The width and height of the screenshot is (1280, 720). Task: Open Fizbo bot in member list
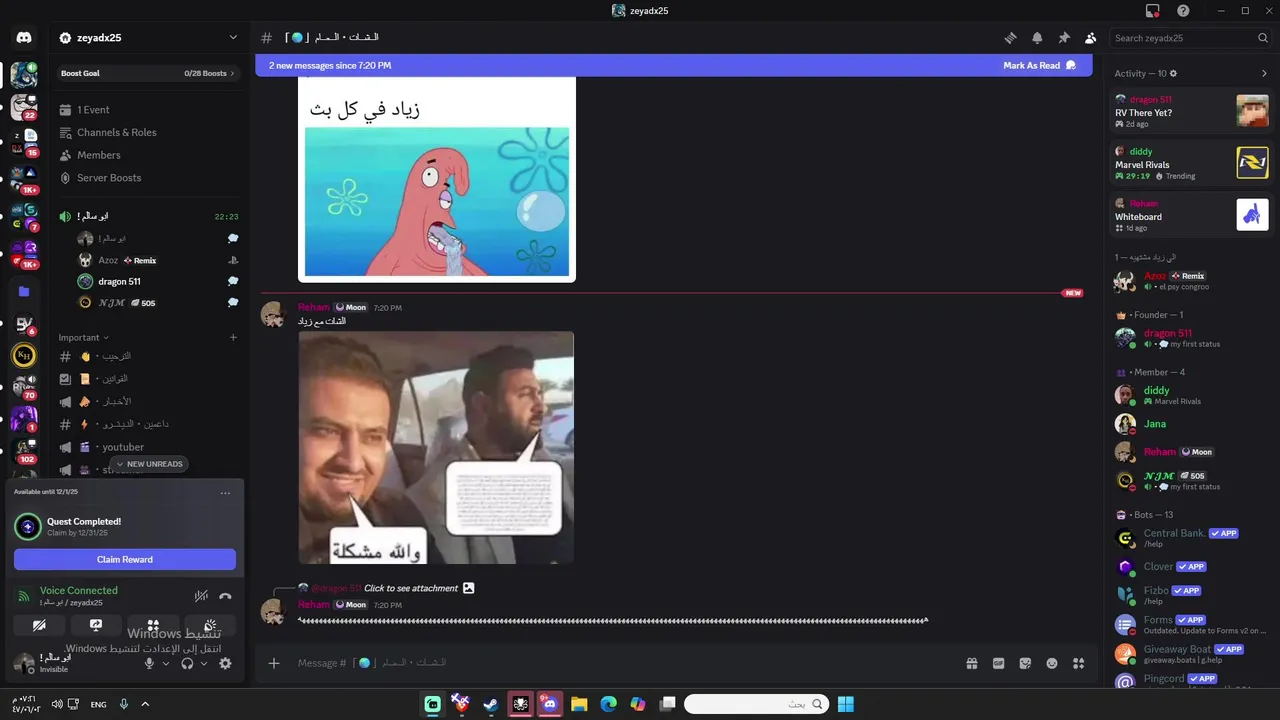[x=1192, y=595]
